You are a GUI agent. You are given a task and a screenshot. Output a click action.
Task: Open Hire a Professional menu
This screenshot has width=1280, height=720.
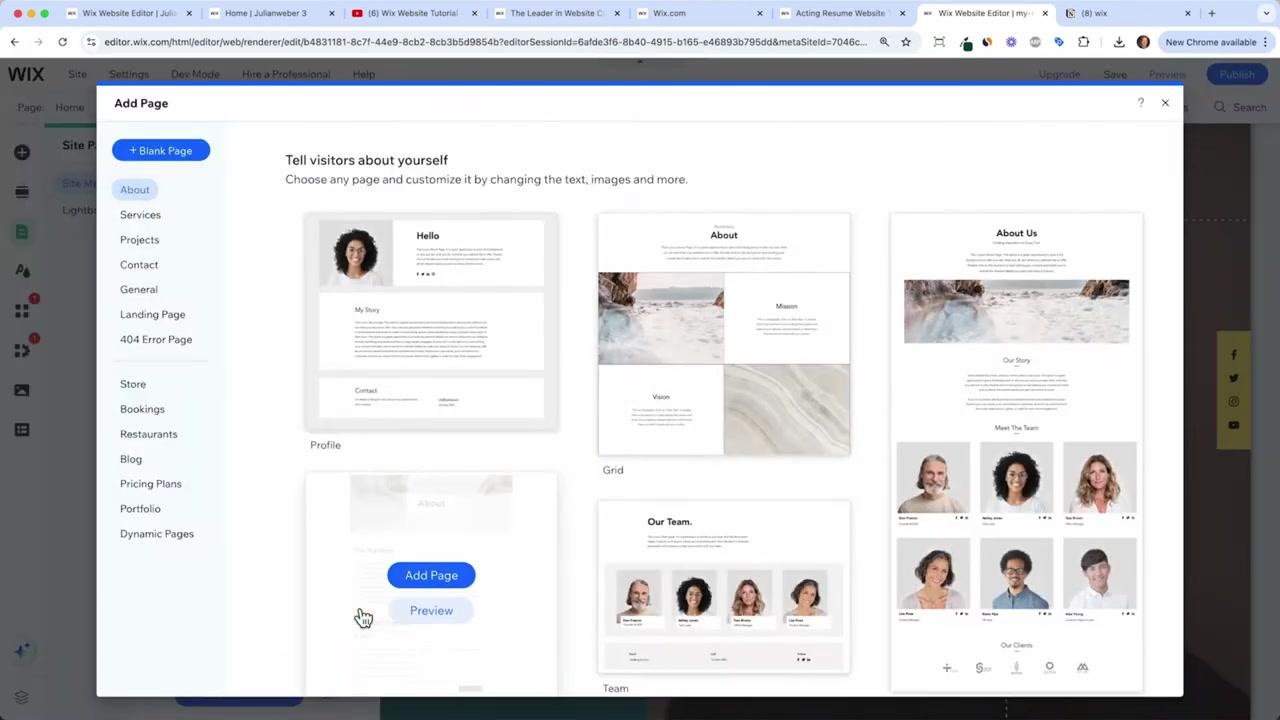pos(286,74)
